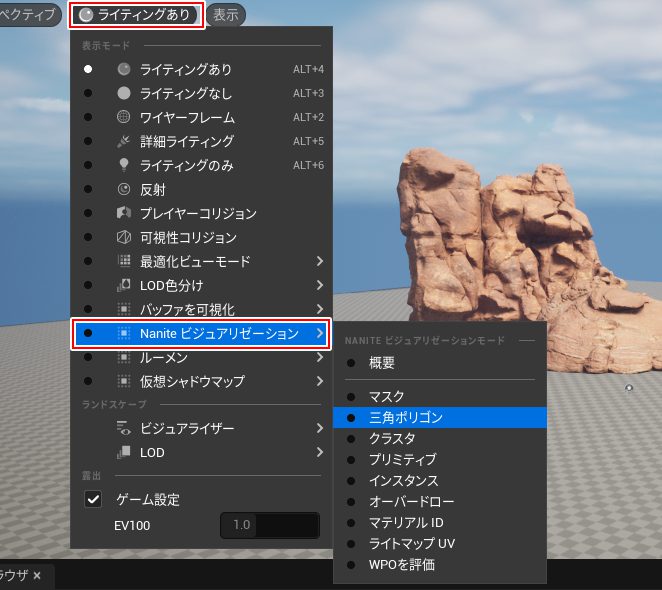
Task: Click the Wireframe (ワイヤーフレーム) globe icon
Action: [124, 117]
